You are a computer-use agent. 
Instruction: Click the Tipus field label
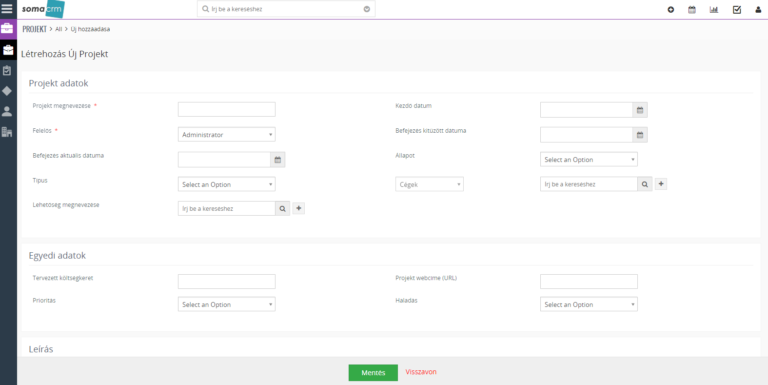coord(40,180)
